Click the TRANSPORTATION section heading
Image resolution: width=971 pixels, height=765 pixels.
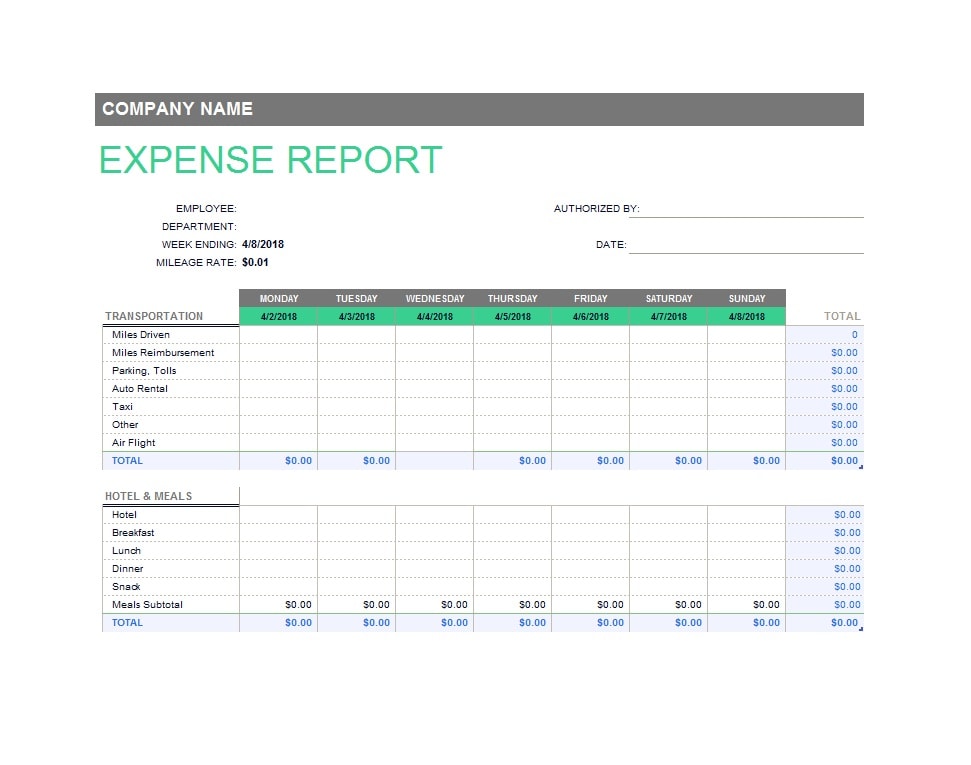(x=154, y=317)
